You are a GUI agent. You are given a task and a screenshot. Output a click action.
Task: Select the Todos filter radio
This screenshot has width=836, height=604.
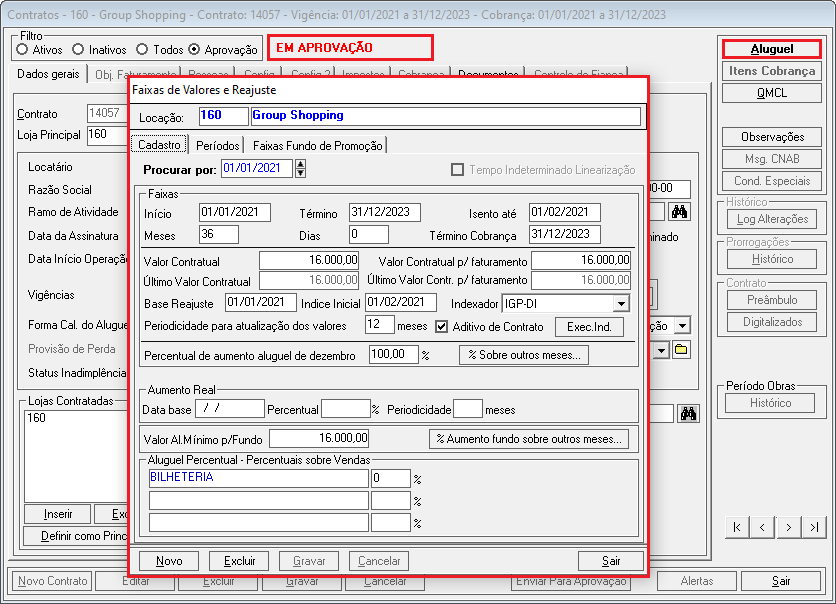click(142, 50)
